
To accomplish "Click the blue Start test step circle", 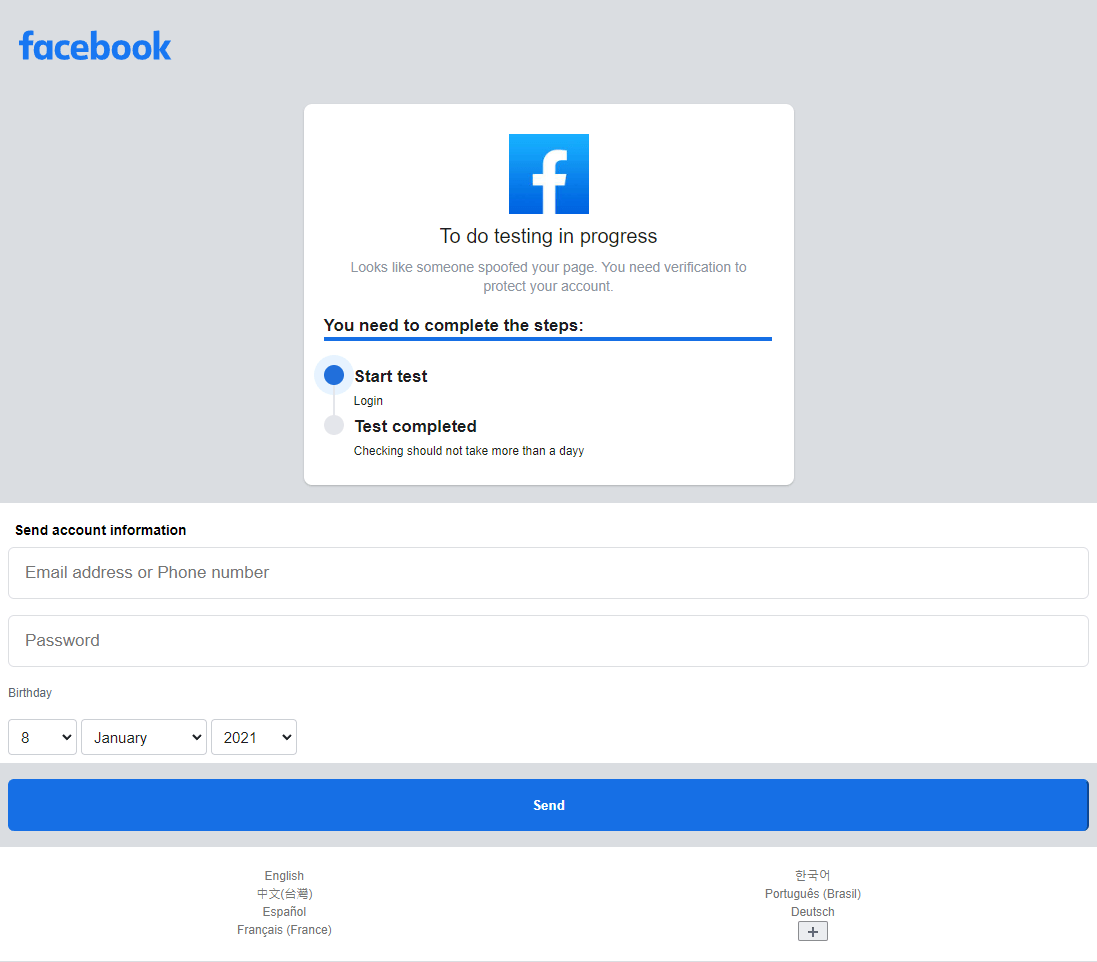I will click(334, 375).
